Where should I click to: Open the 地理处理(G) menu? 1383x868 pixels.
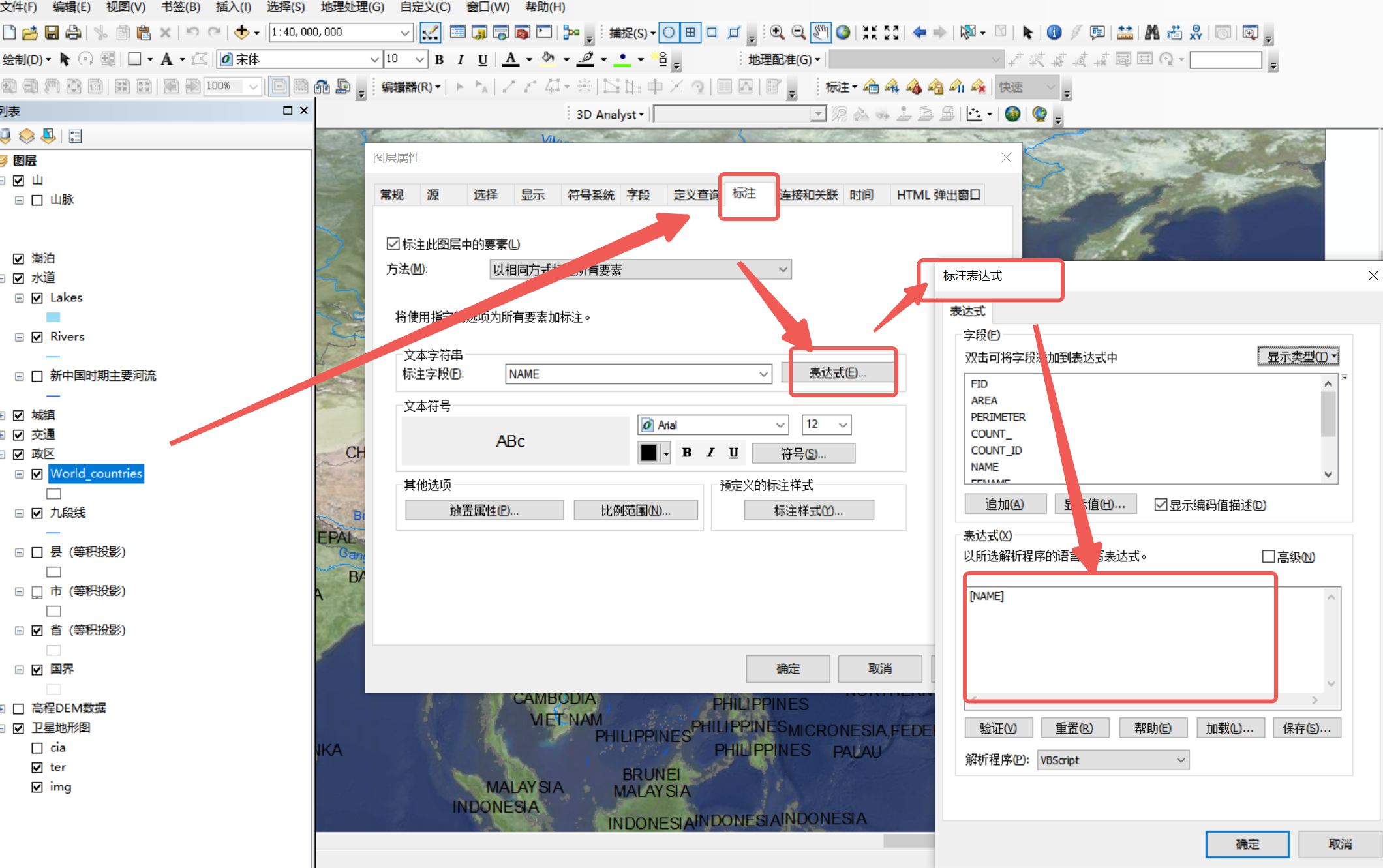352,7
